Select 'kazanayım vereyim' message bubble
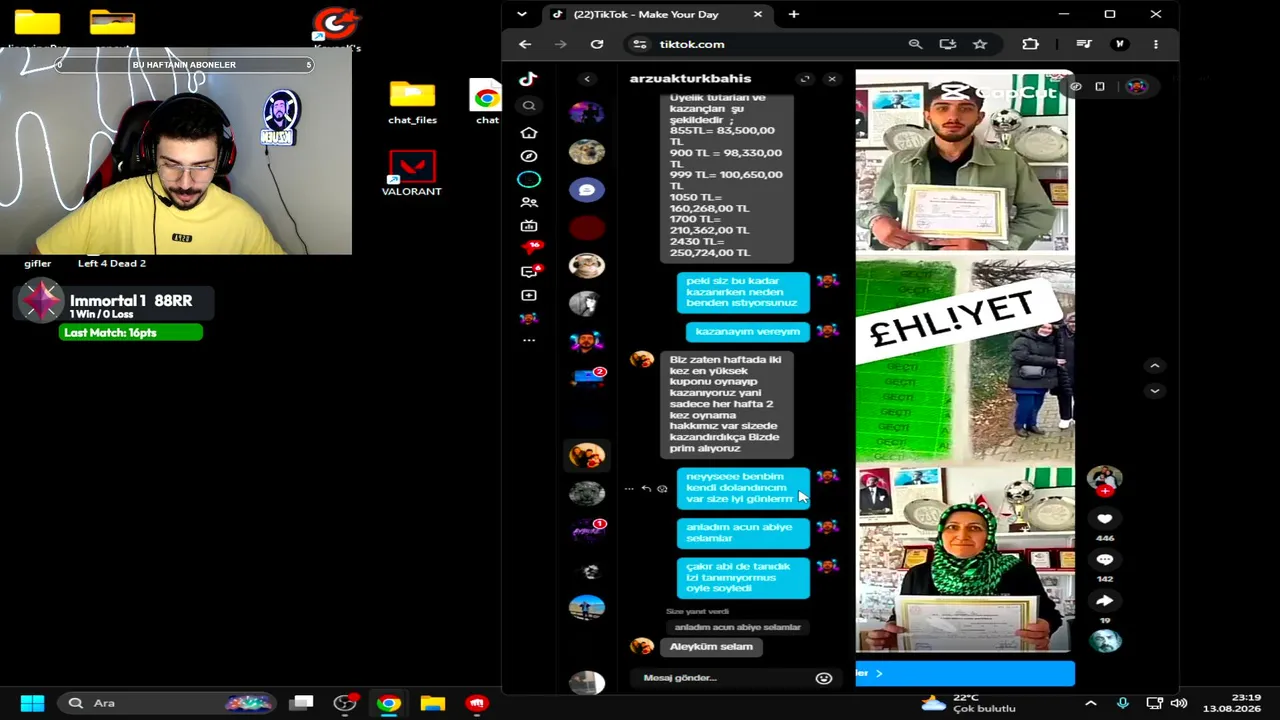The height and width of the screenshot is (720, 1280). click(748, 331)
